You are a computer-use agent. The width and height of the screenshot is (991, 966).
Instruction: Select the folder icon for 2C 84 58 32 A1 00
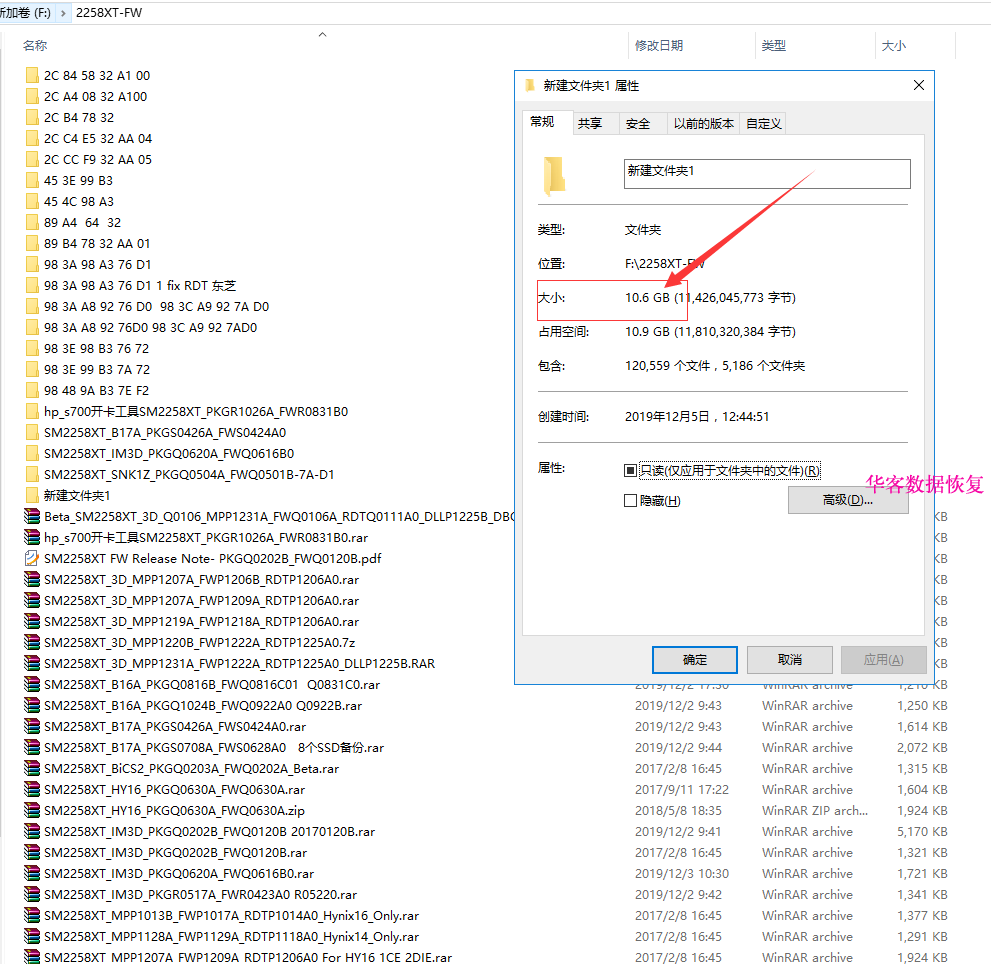tap(32, 76)
